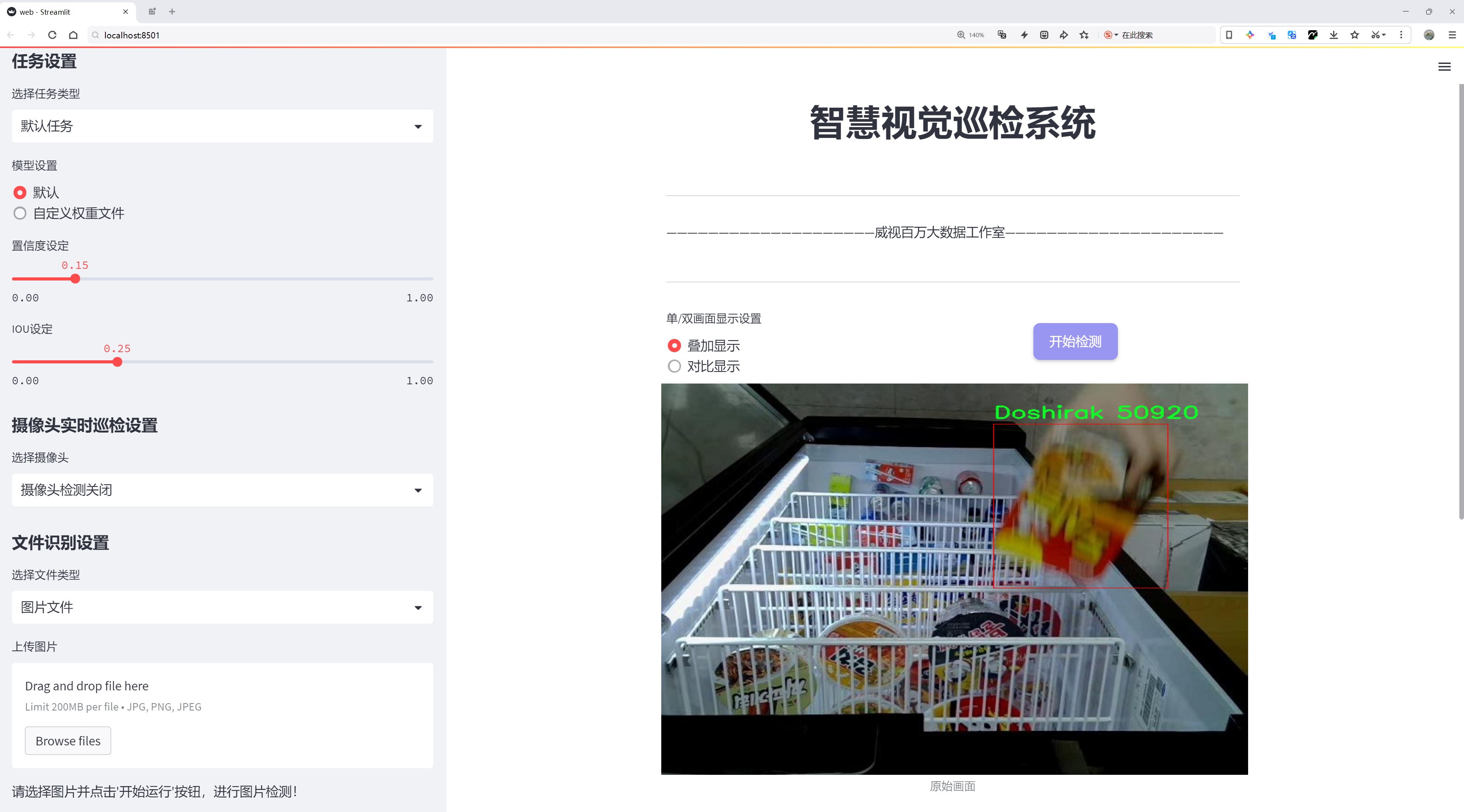Select the web · Streamlit tab

click(68, 11)
